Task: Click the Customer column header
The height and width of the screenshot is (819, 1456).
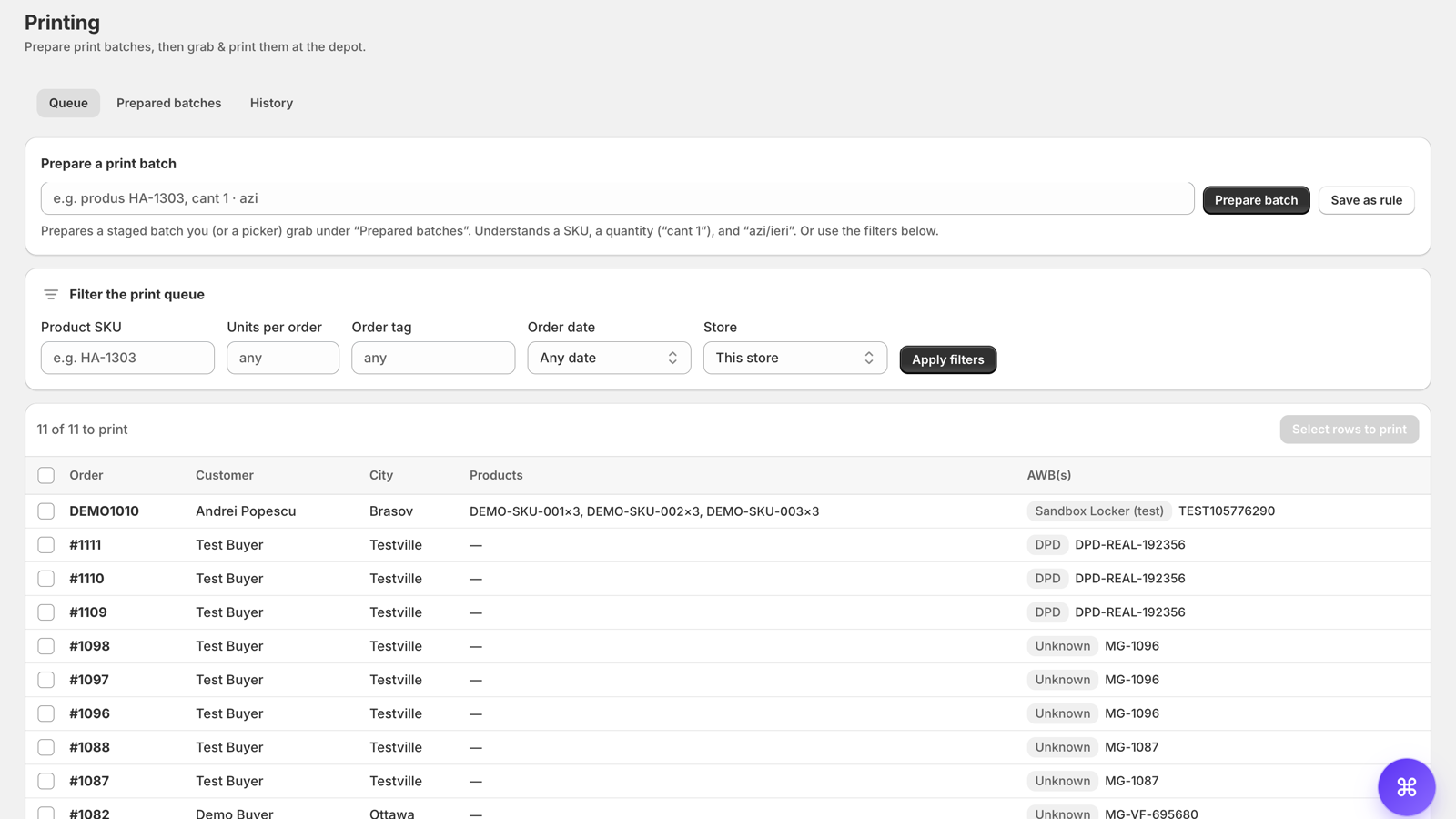Action: pos(225,475)
